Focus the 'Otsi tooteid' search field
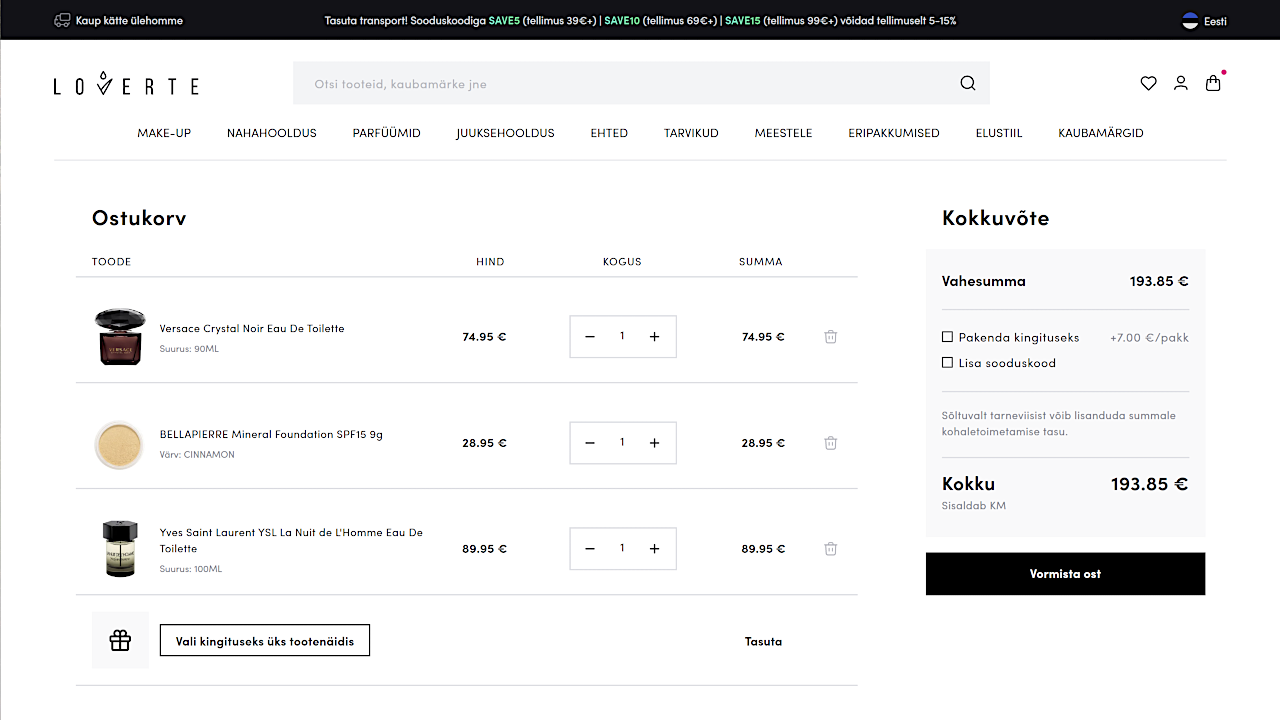Viewport: 1280px width, 720px height. [641, 83]
